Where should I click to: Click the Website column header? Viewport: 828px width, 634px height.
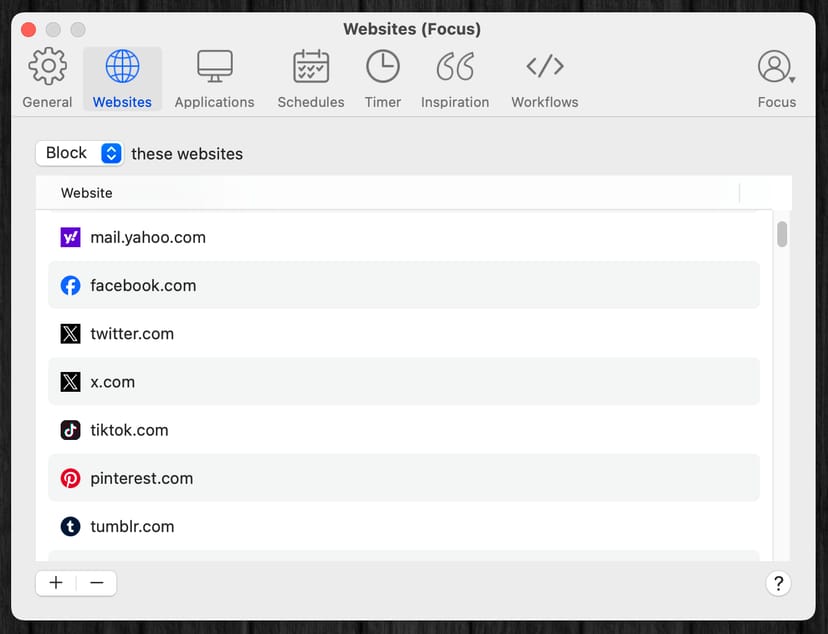pos(87,193)
